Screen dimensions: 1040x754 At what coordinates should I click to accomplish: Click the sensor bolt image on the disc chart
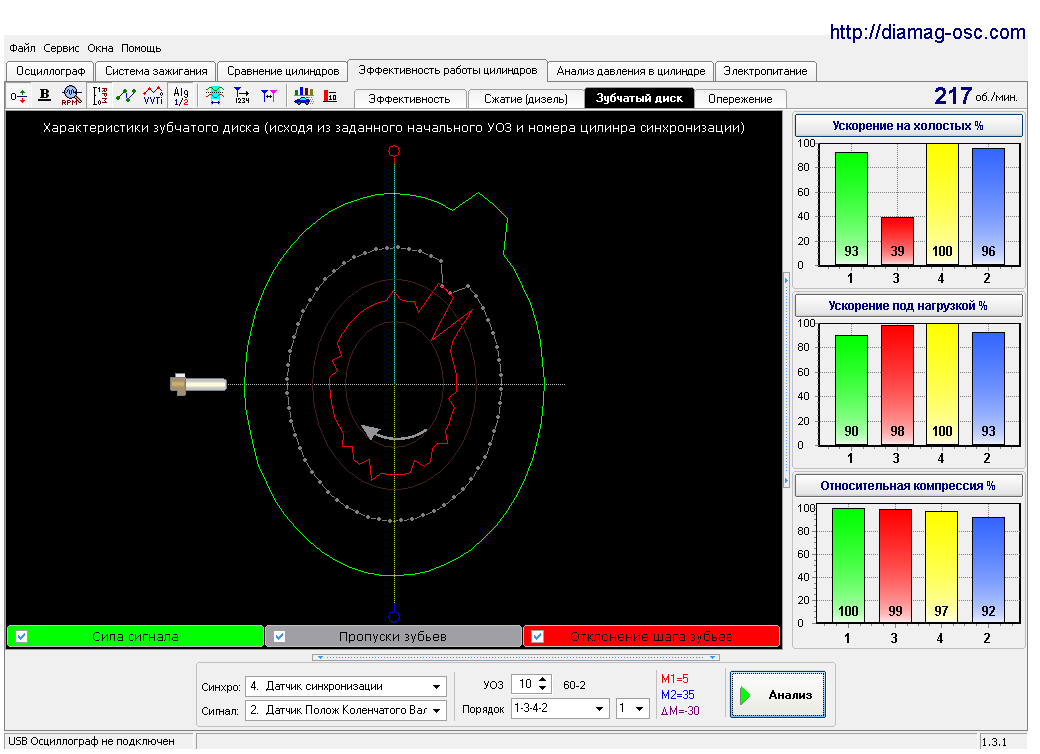pyautogui.click(x=198, y=384)
